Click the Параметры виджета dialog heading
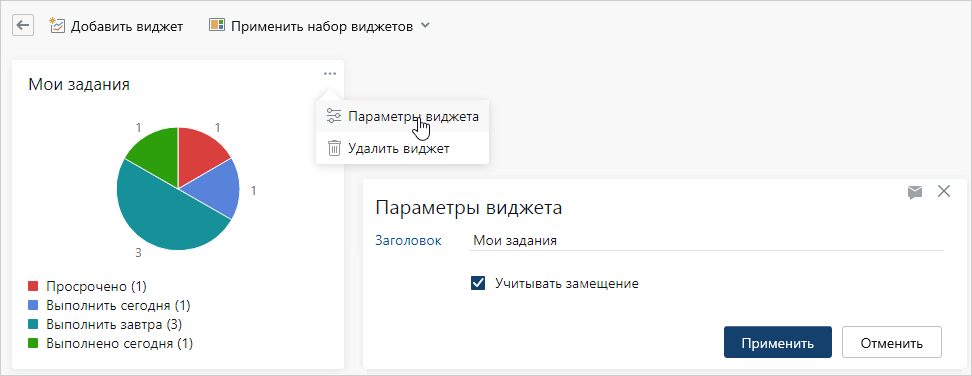The image size is (972, 376). tap(469, 208)
